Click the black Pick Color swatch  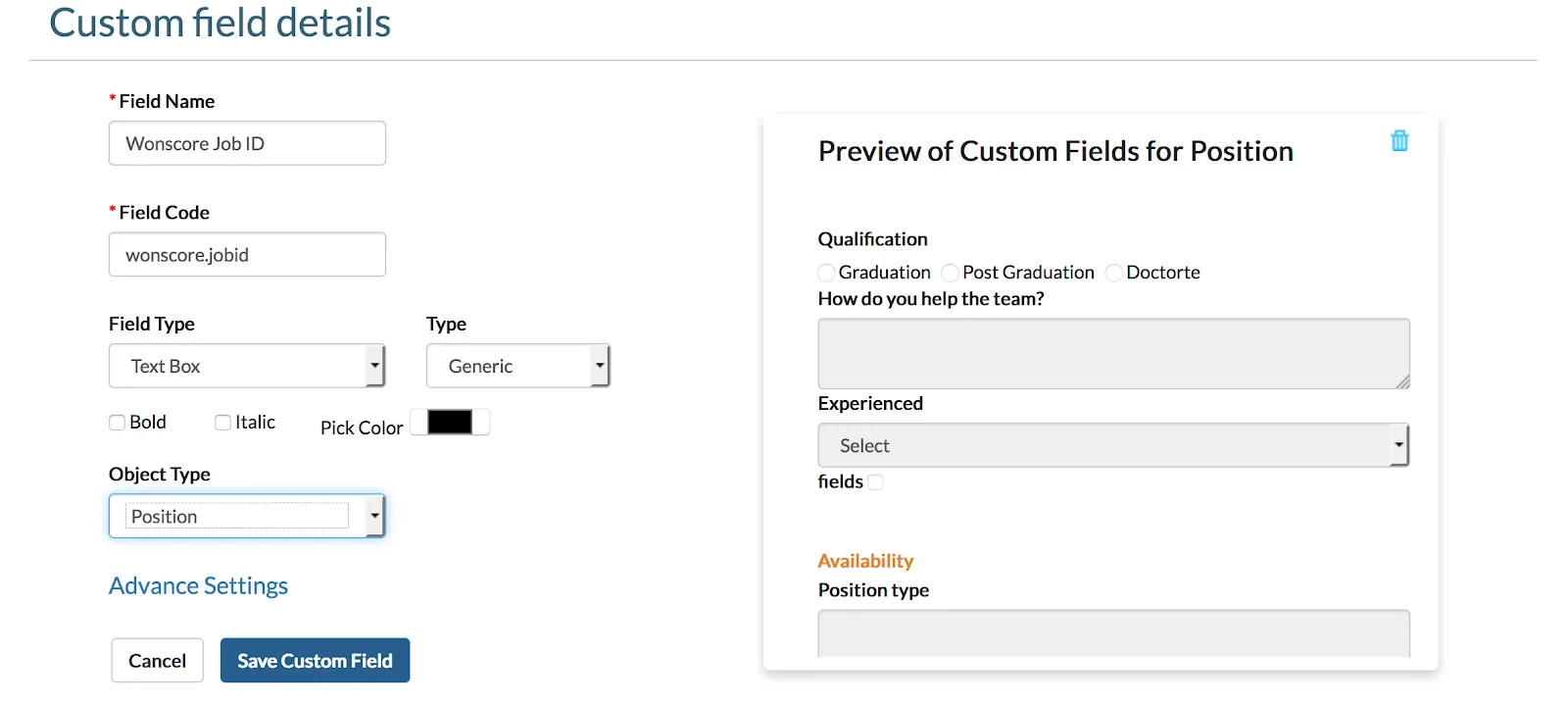click(x=450, y=423)
